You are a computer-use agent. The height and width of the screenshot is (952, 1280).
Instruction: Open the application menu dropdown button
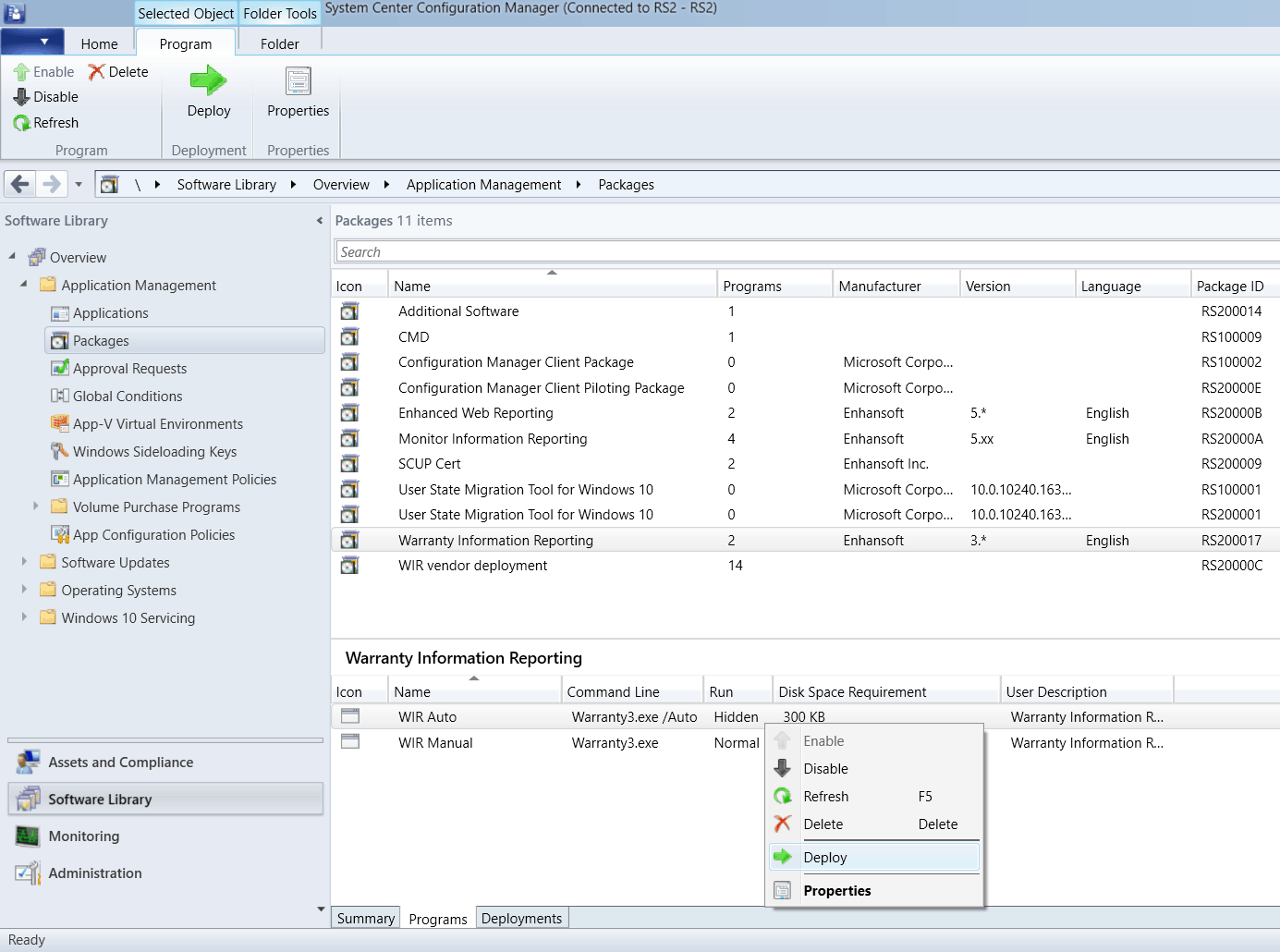[x=33, y=42]
